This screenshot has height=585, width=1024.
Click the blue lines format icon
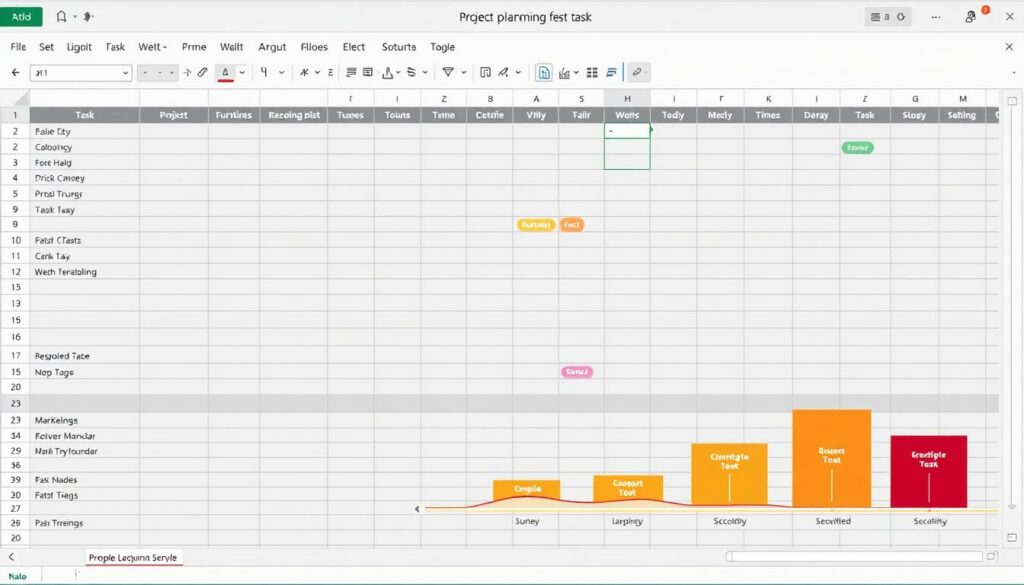pos(611,72)
